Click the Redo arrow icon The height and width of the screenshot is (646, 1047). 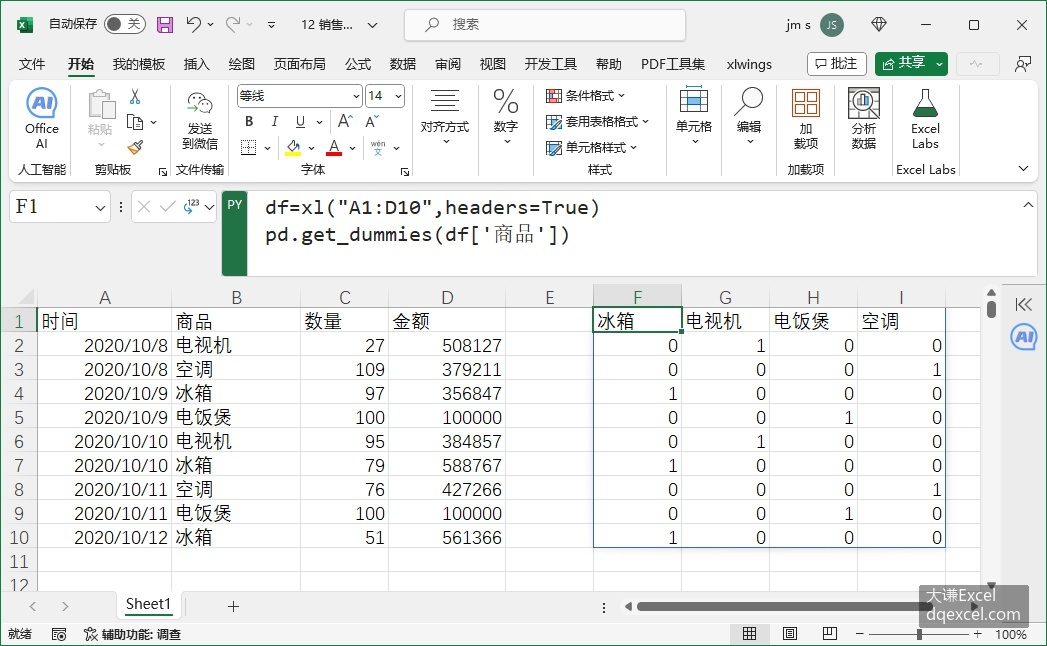(x=232, y=25)
